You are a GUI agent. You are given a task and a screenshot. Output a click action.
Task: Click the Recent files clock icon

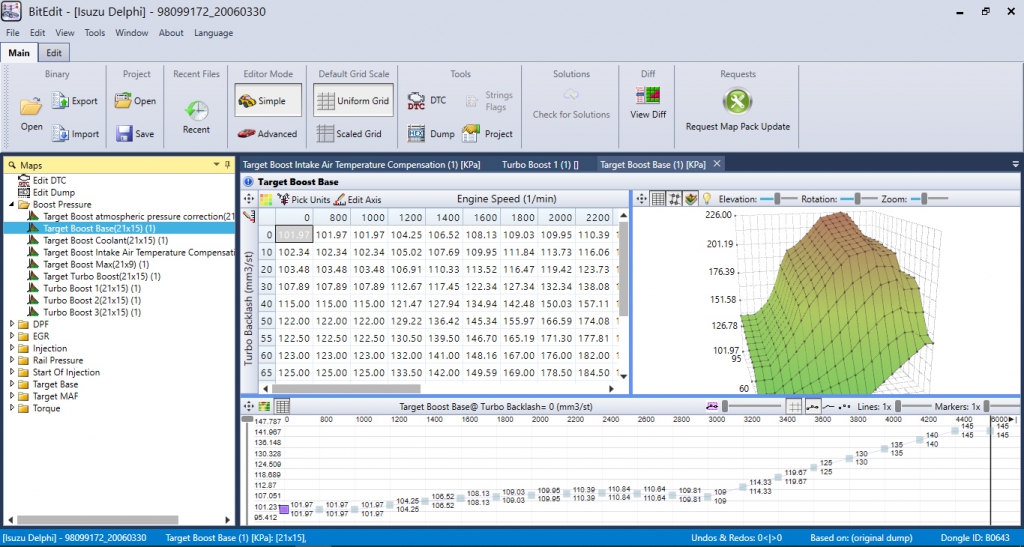tap(196, 110)
